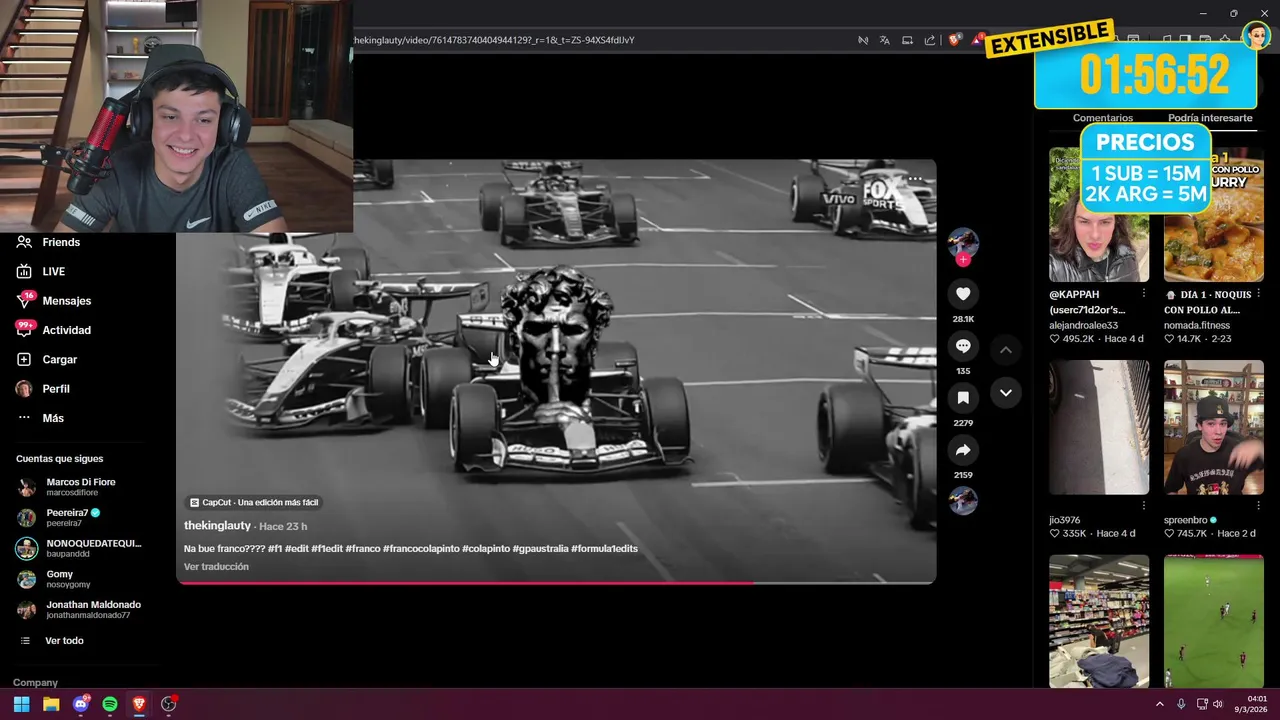Open the supermarket aisle video thumbnail
The image size is (1280, 720).
point(1099,621)
